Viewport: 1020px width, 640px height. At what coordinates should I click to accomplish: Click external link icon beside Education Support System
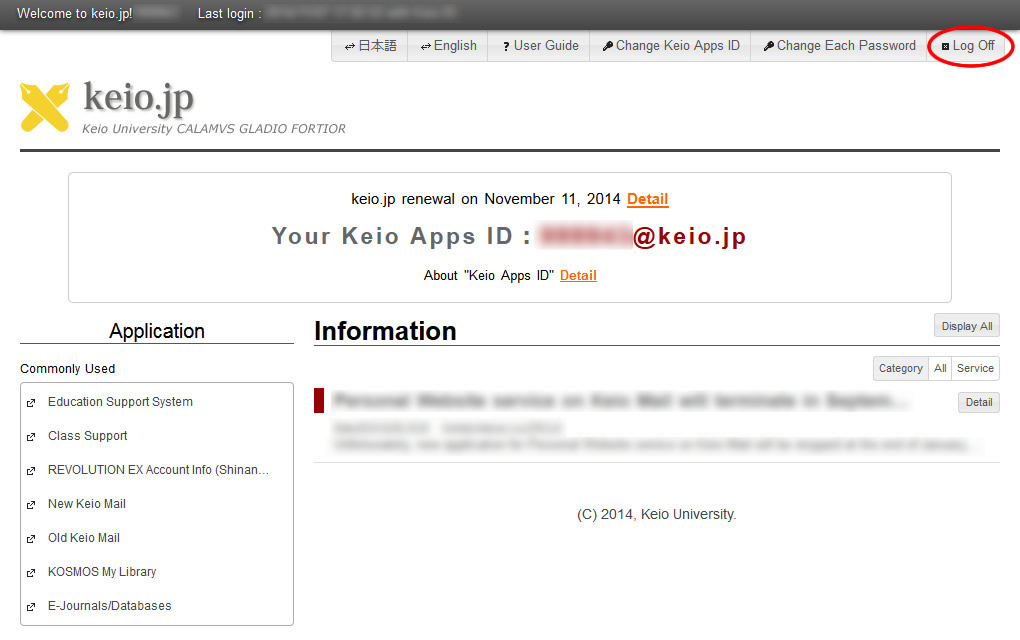pos(31,403)
